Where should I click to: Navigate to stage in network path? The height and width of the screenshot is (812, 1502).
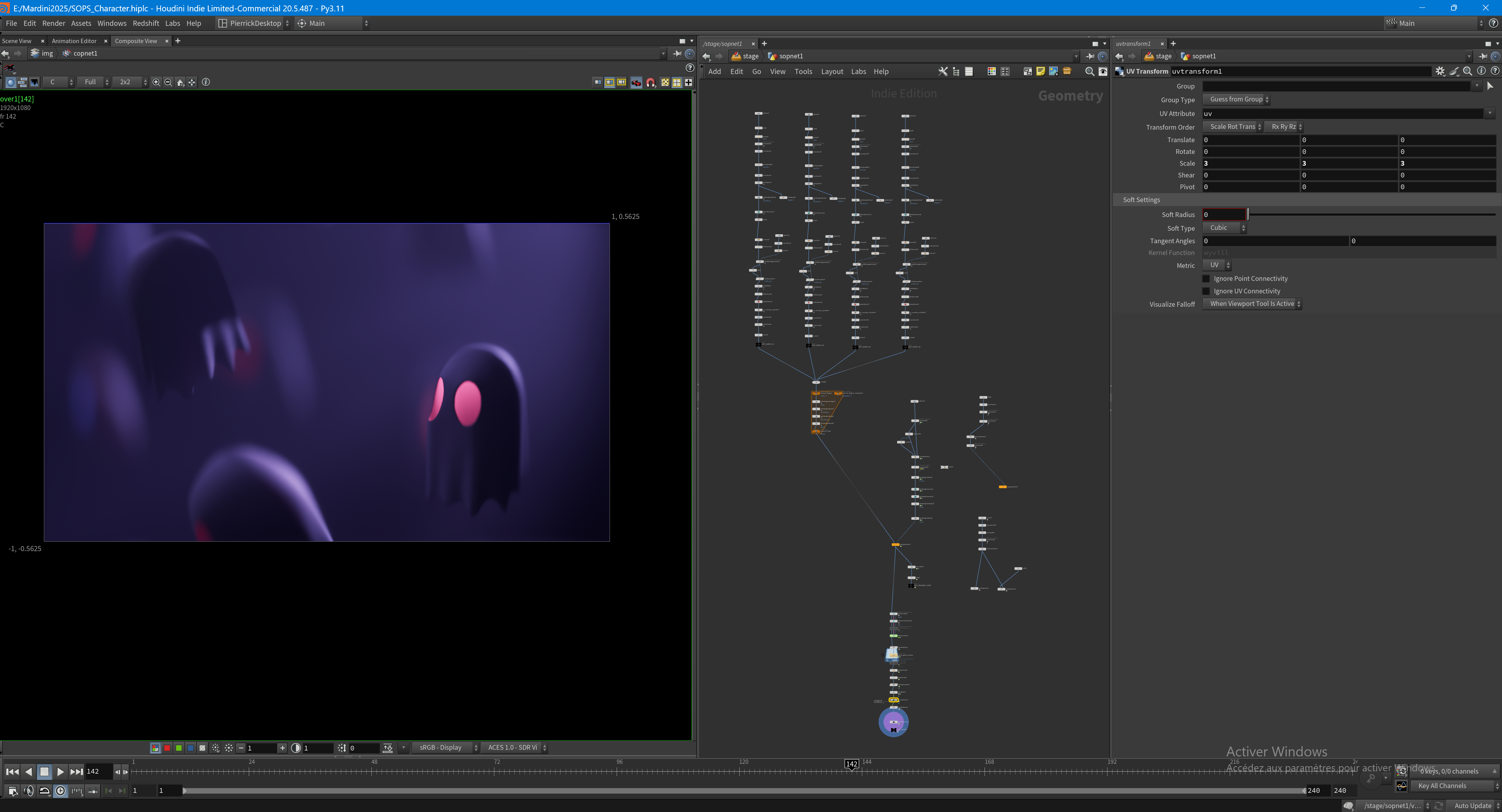746,56
